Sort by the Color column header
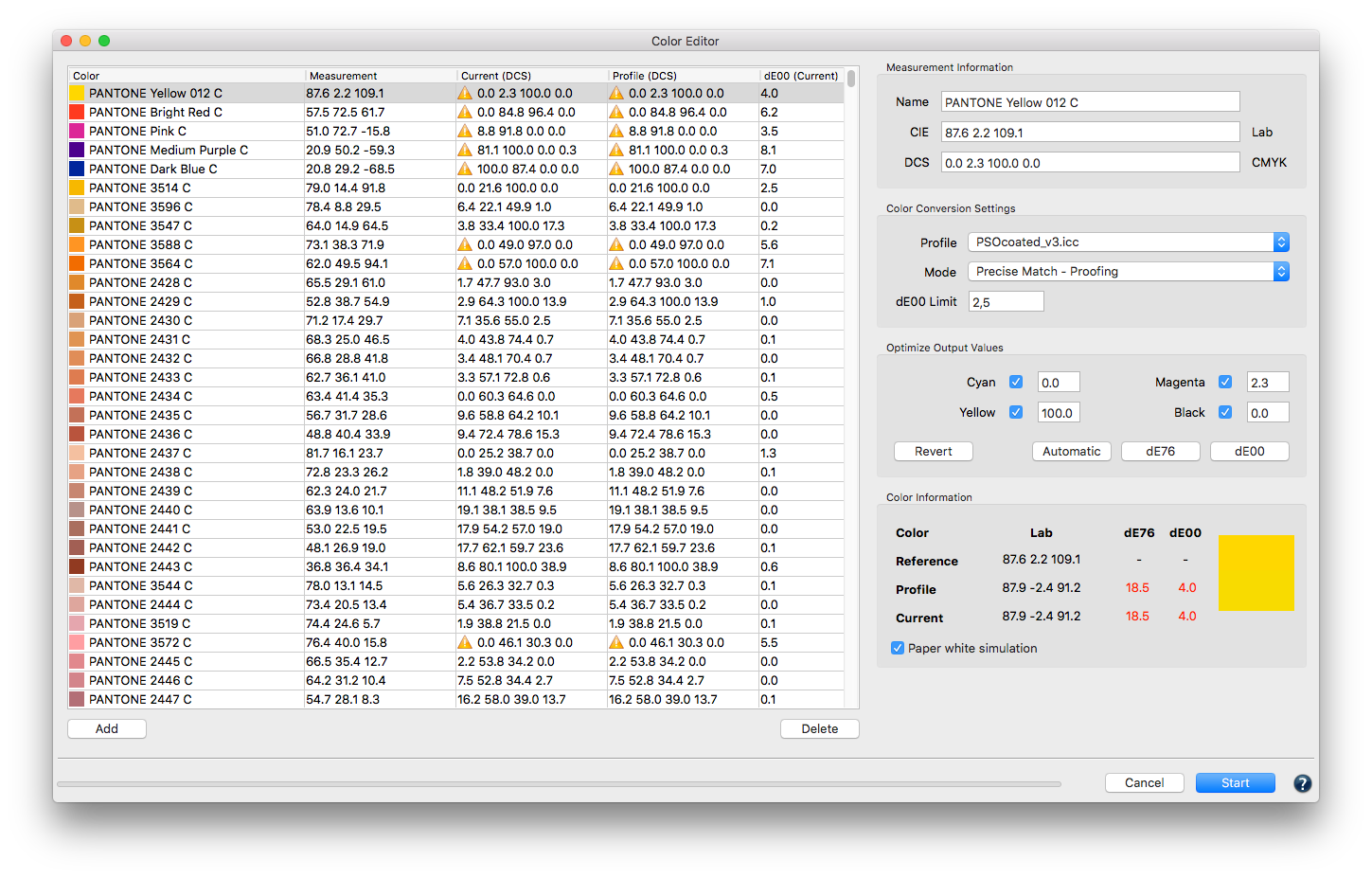The width and height of the screenshot is (1372, 878). (187, 76)
